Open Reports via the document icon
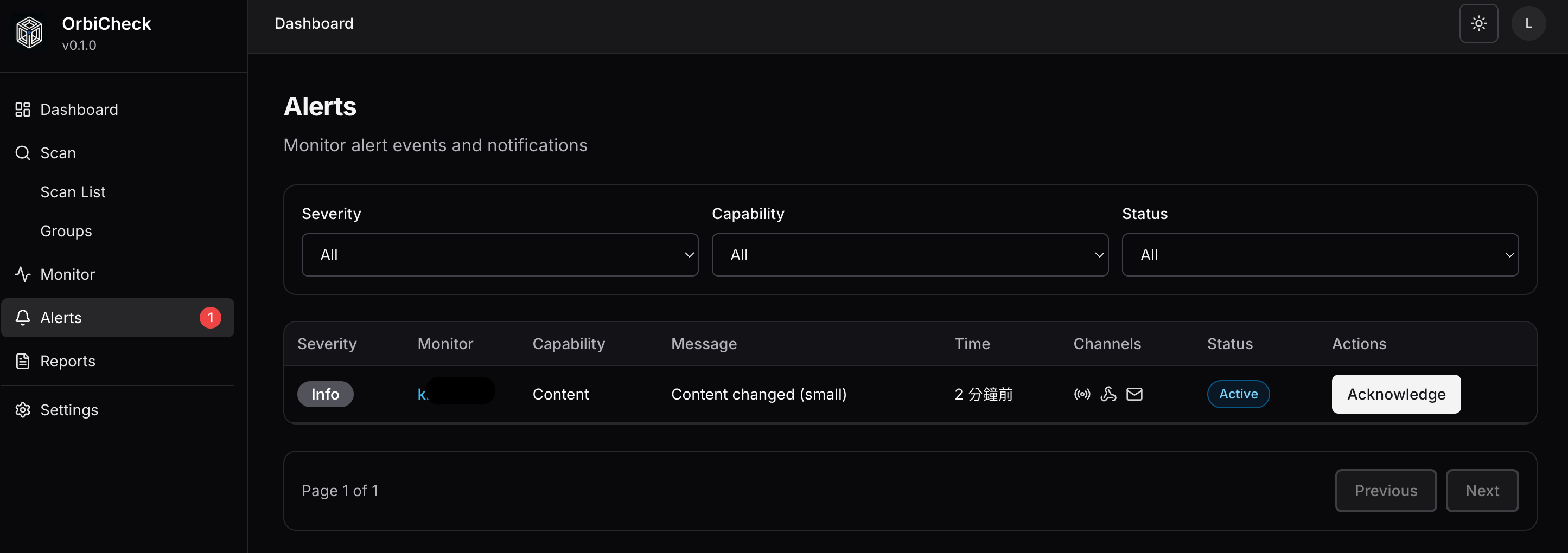Screen dimensions: 1568x553 point(23,361)
